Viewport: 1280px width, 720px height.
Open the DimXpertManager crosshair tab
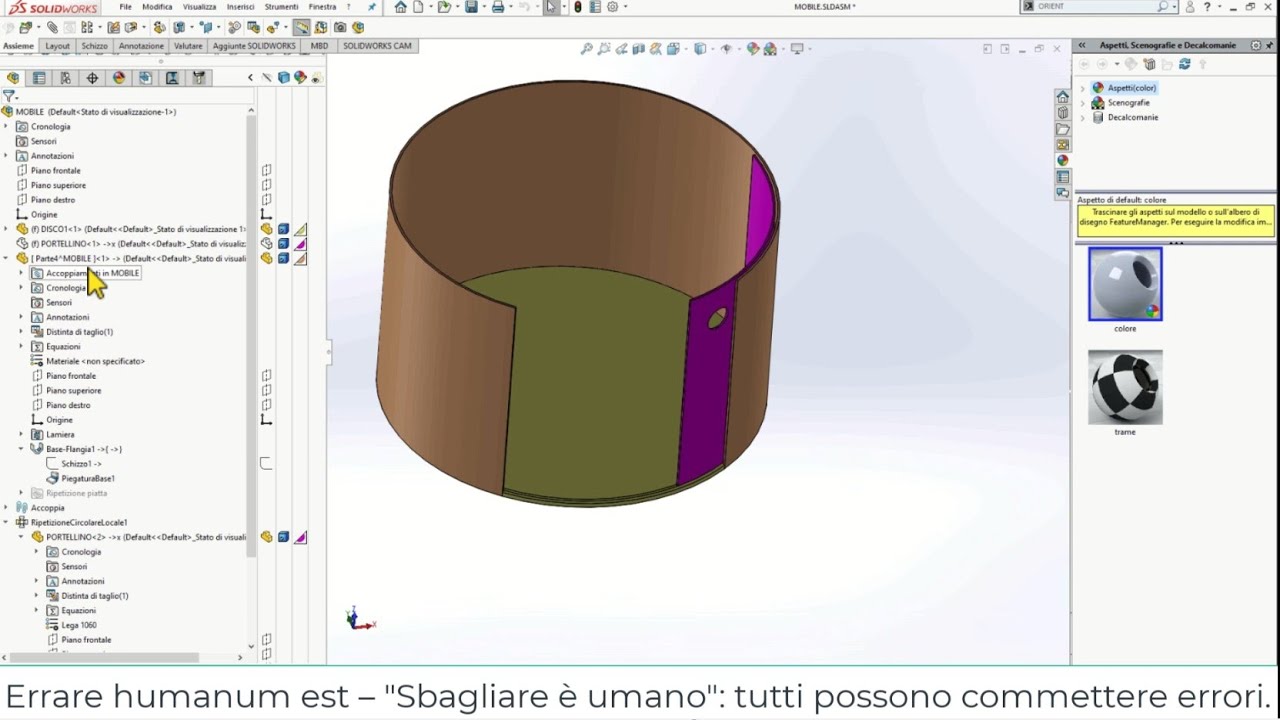pos(92,78)
